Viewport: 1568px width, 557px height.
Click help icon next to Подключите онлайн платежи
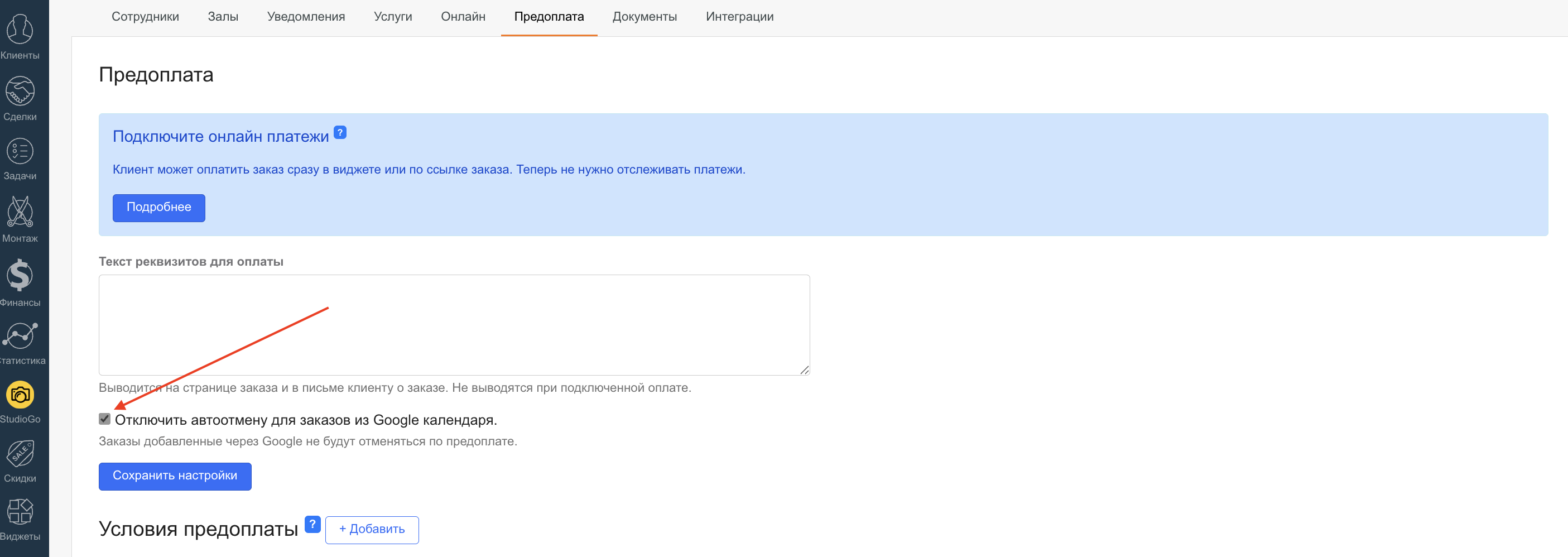pos(340,132)
